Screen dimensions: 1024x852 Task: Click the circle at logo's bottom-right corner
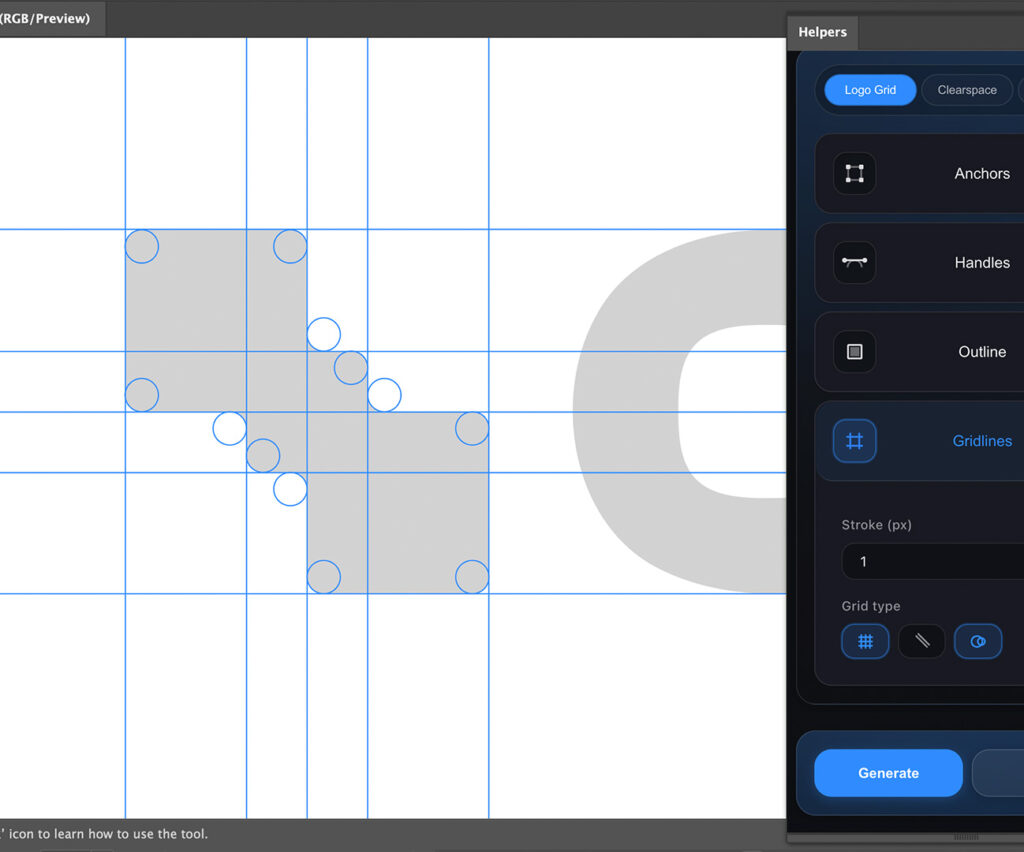(472, 577)
